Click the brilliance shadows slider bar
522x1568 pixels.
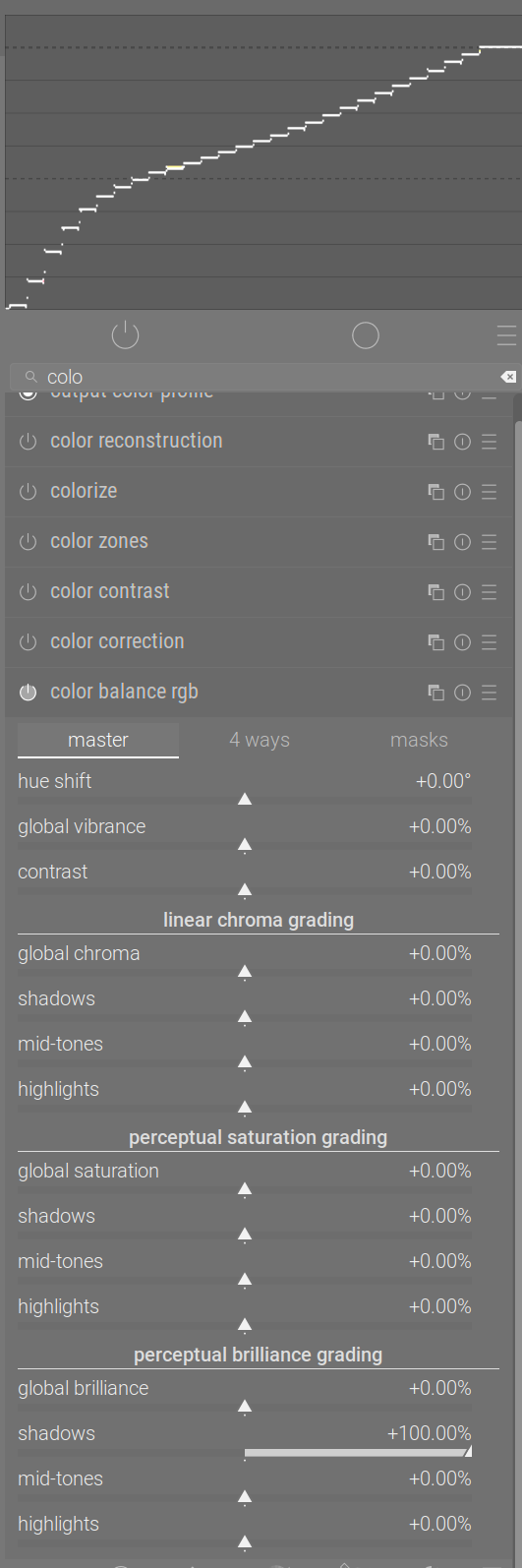tap(245, 1452)
